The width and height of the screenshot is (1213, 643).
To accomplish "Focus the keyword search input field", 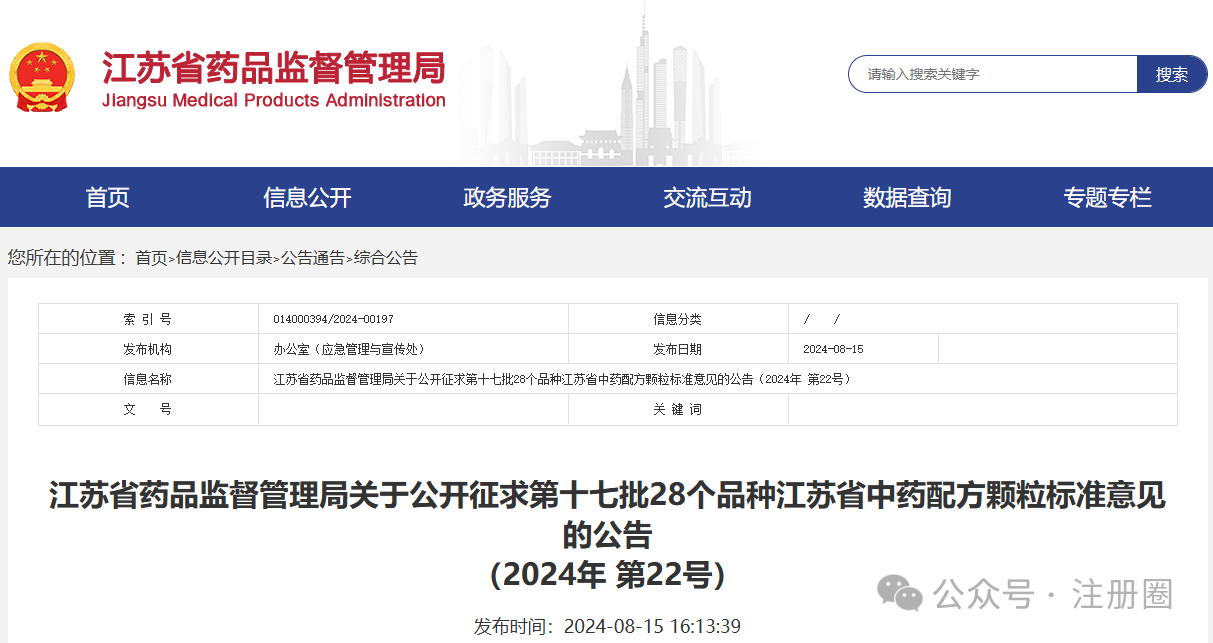I will (993, 74).
